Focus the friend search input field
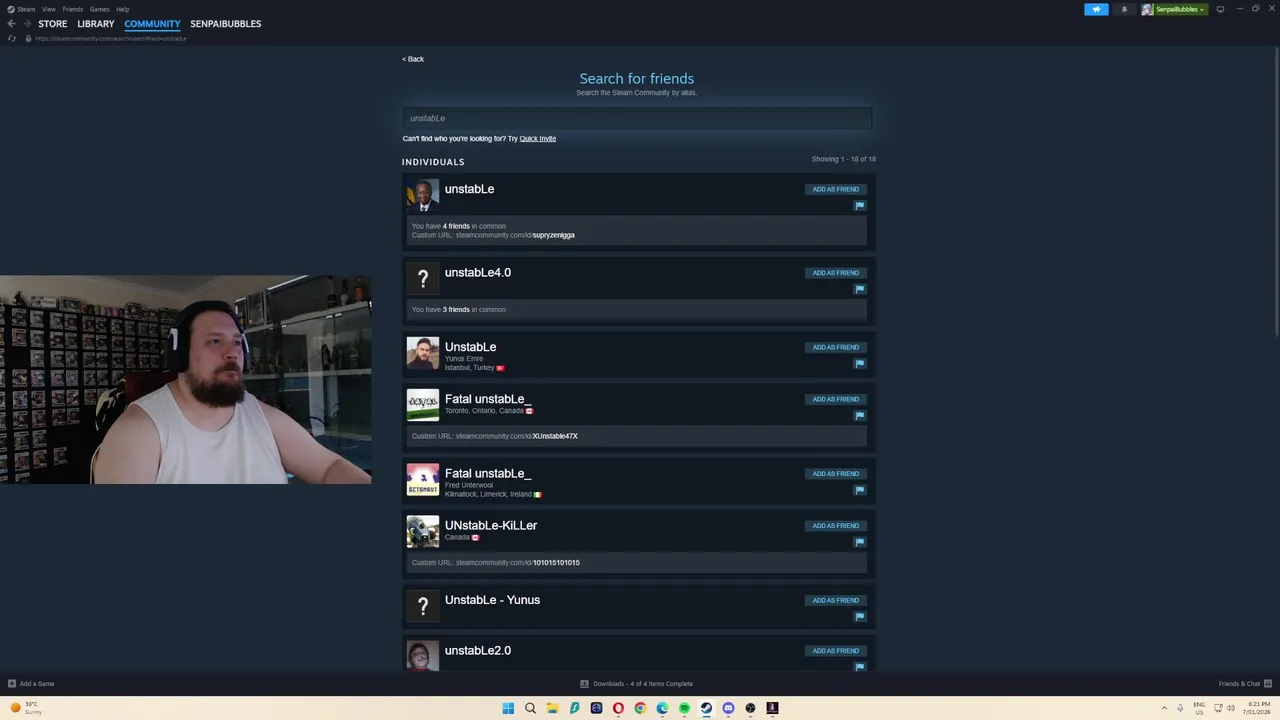This screenshot has height=720, width=1280. [637, 118]
